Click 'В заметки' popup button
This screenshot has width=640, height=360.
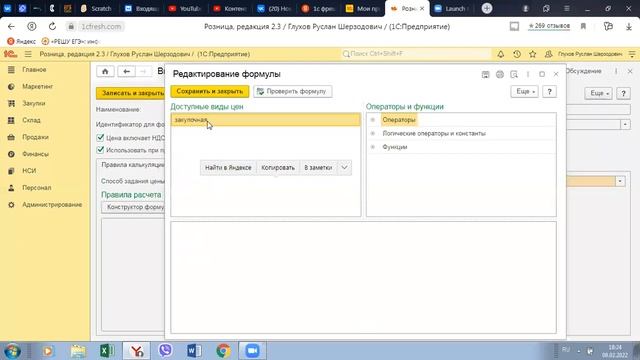(x=318, y=168)
